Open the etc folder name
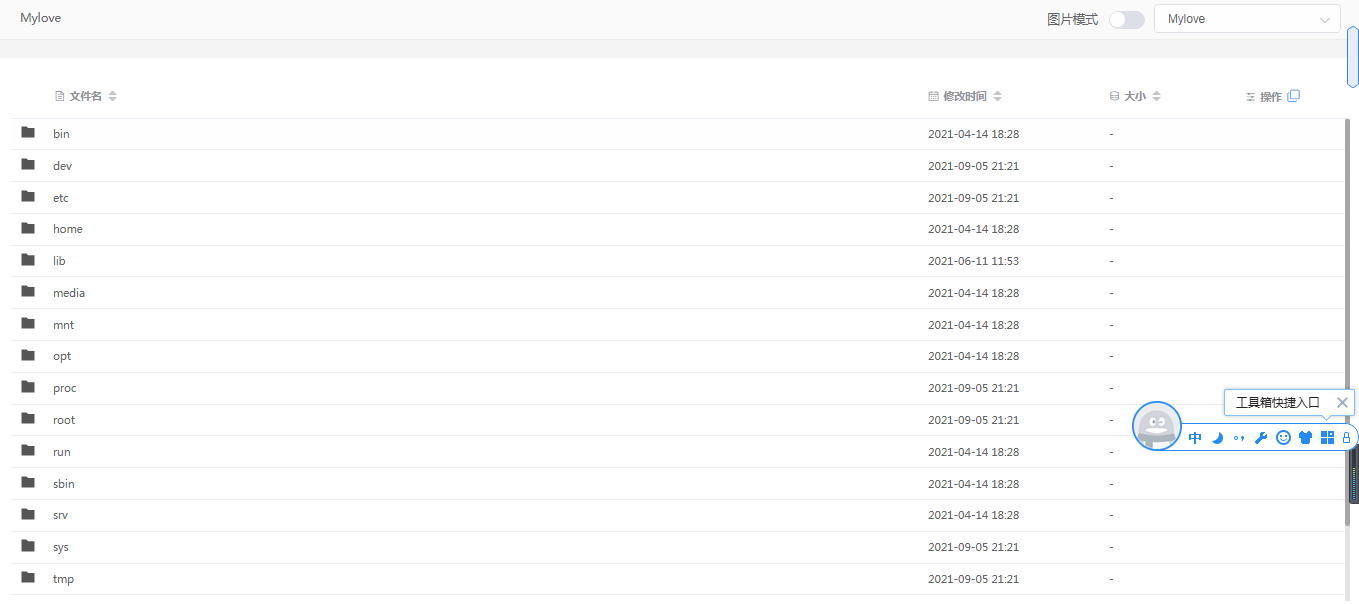Screen dimensions: 1359x604 (61, 197)
